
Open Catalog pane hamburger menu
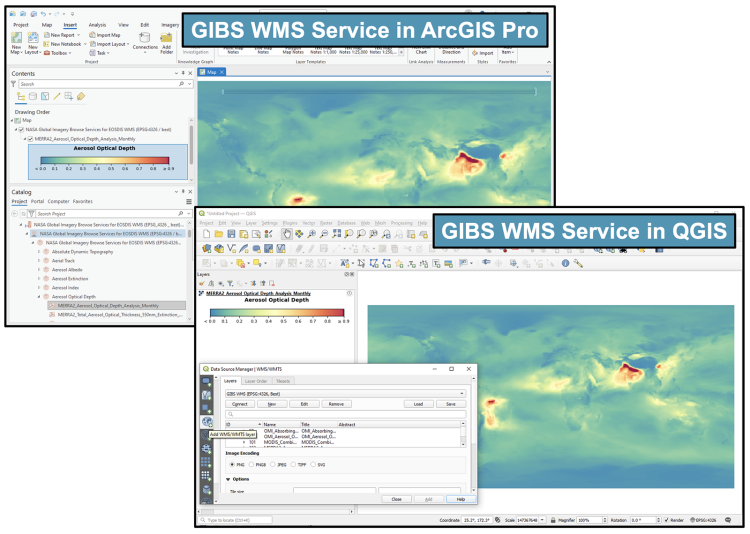point(189,201)
